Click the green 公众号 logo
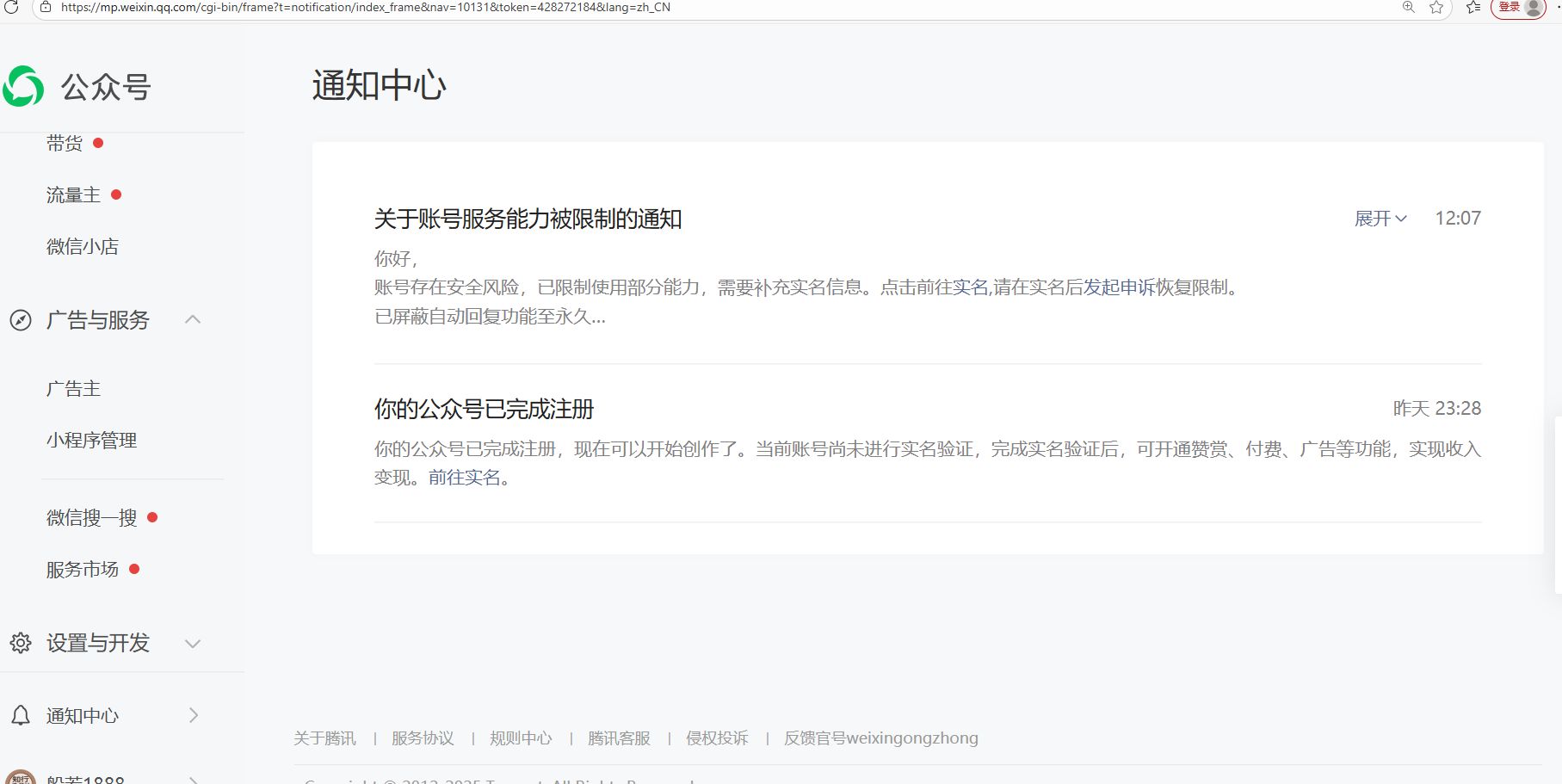 (x=23, y=86)
